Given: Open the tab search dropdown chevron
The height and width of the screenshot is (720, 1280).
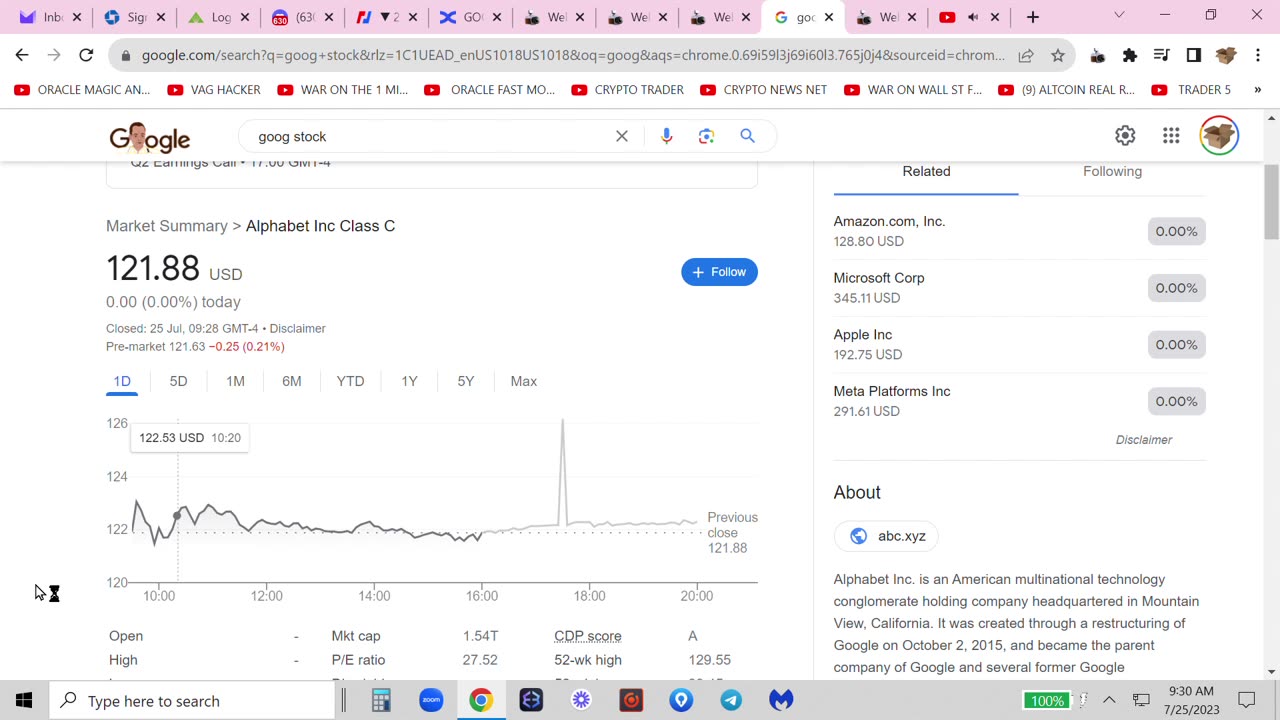Looking at the screenshot, I should point(1119,15).
